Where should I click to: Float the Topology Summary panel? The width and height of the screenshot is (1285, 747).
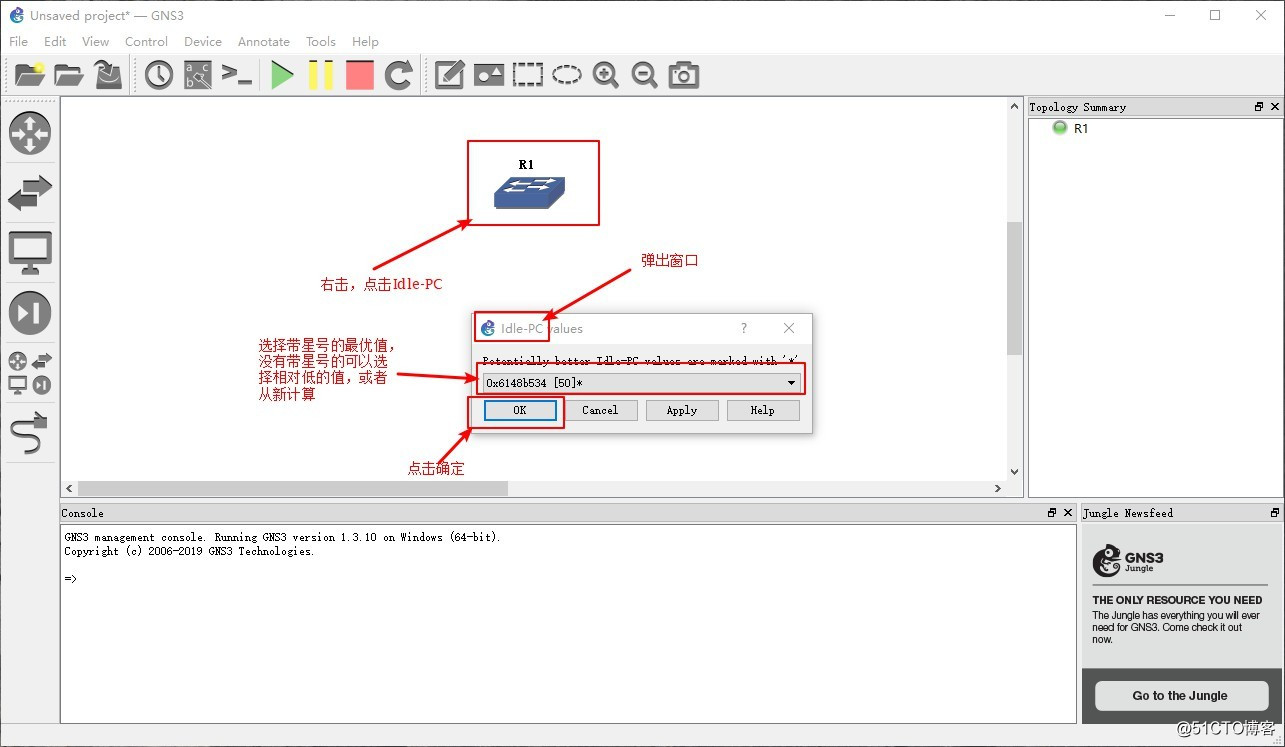pos(1259,107)
